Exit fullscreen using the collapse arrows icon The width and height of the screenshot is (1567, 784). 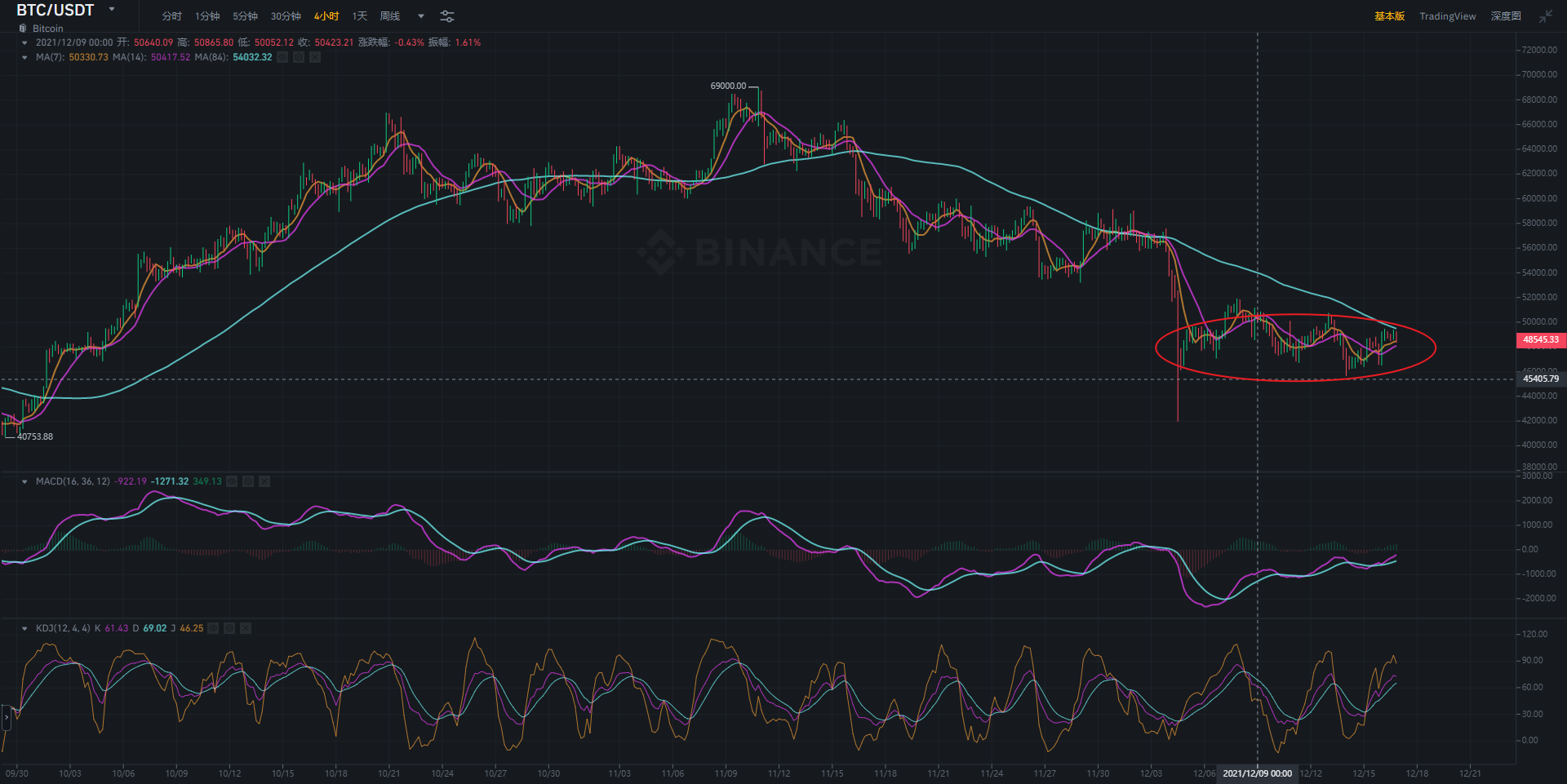(x=1546, y=16)
